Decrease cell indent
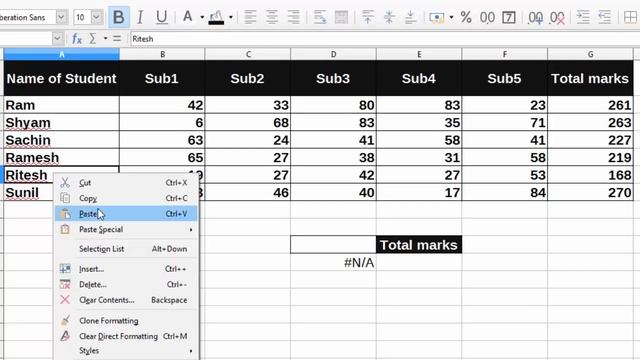The width and height of the screenshot is (640, 360). point(604,17)
